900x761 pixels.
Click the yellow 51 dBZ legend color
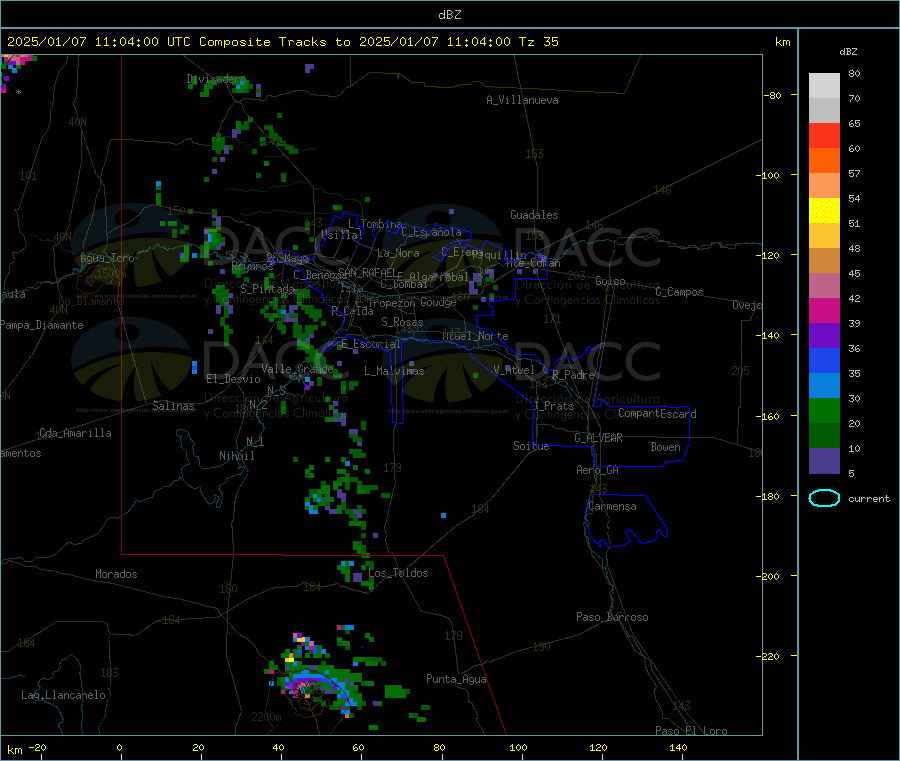coord(824,211)
